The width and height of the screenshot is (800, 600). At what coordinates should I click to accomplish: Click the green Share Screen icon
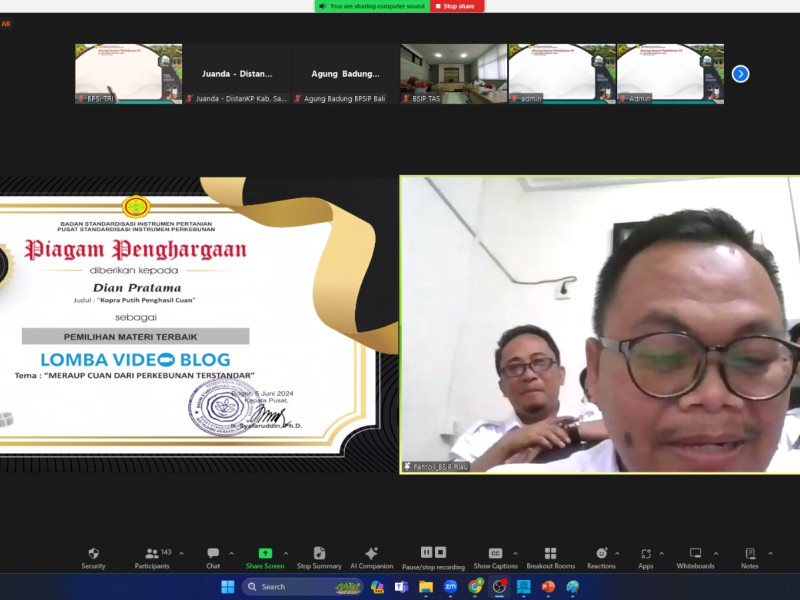pos(265,553)
